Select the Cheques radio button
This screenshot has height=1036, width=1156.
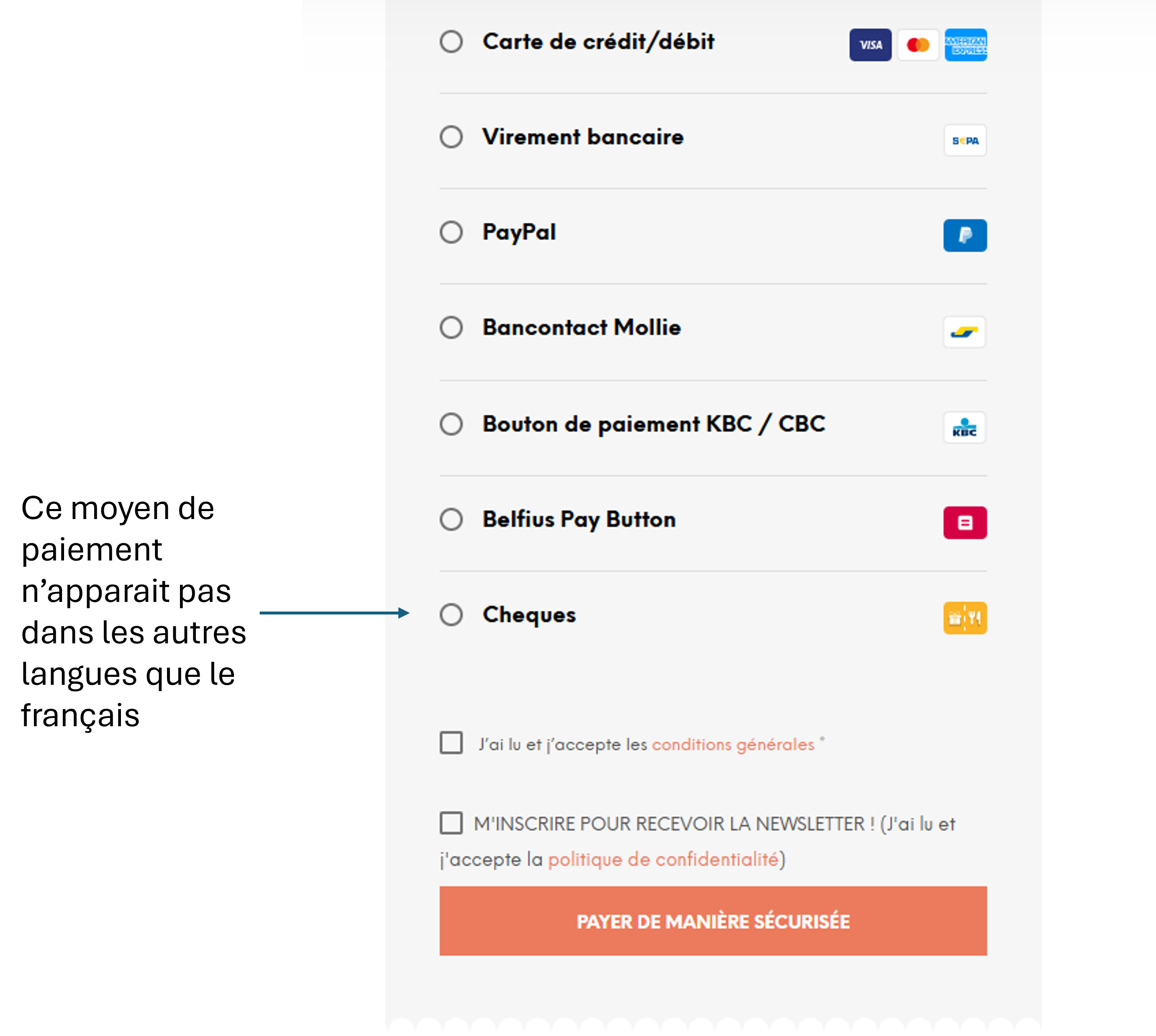(x=451, y=615)
